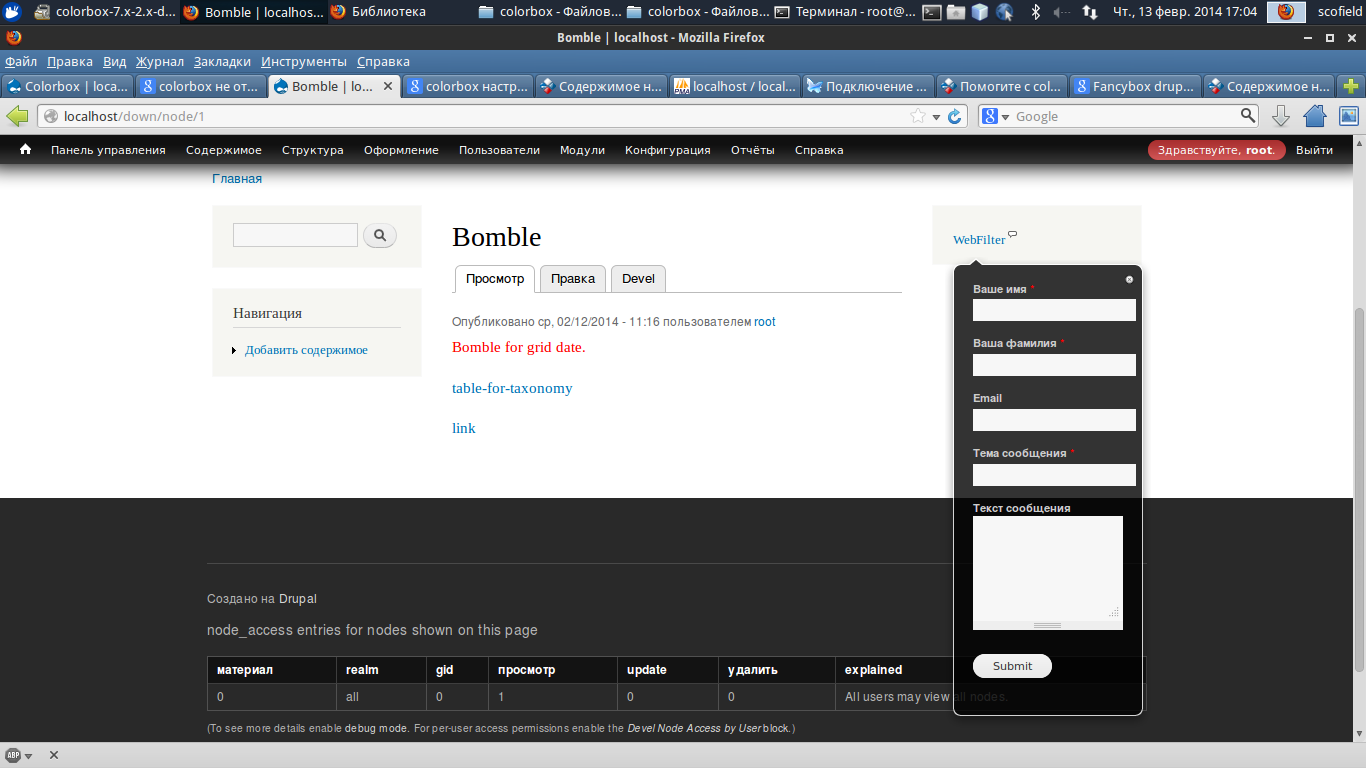Click the terminal launcher icon in the panel
1366x768 pixels.
pyautogui.click(x=932, y=12)
